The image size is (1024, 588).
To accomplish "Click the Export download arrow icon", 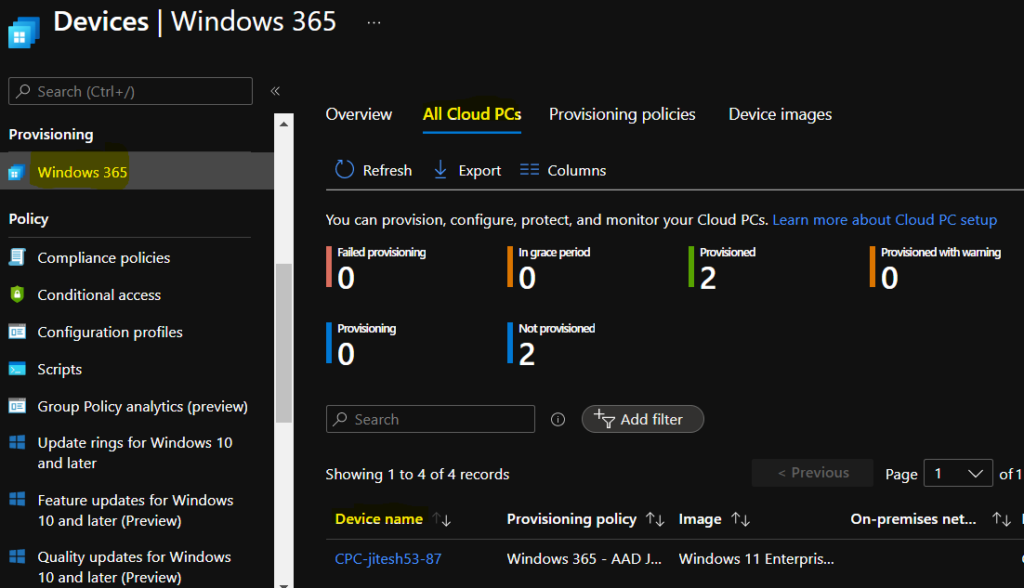I will [440, 170].
